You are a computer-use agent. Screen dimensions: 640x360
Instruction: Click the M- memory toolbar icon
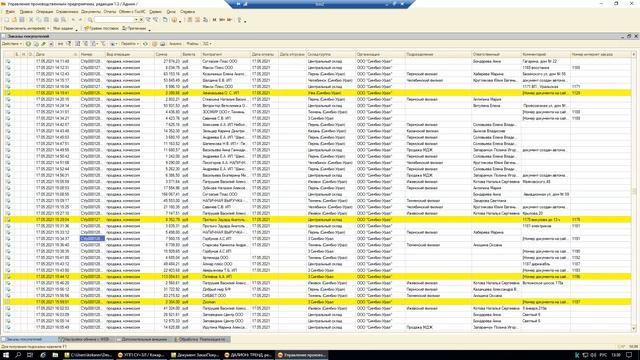[229, 20]
